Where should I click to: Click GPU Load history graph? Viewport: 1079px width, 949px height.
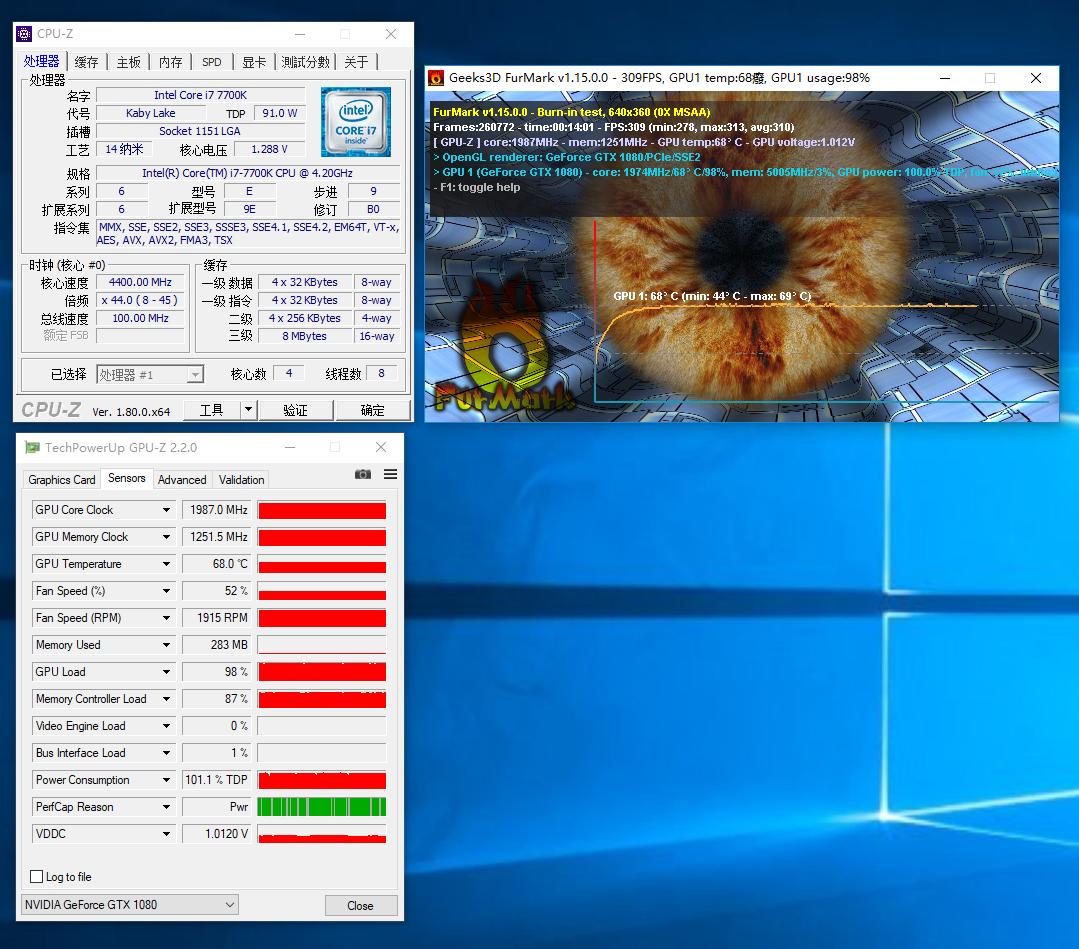tap(321, 672)
